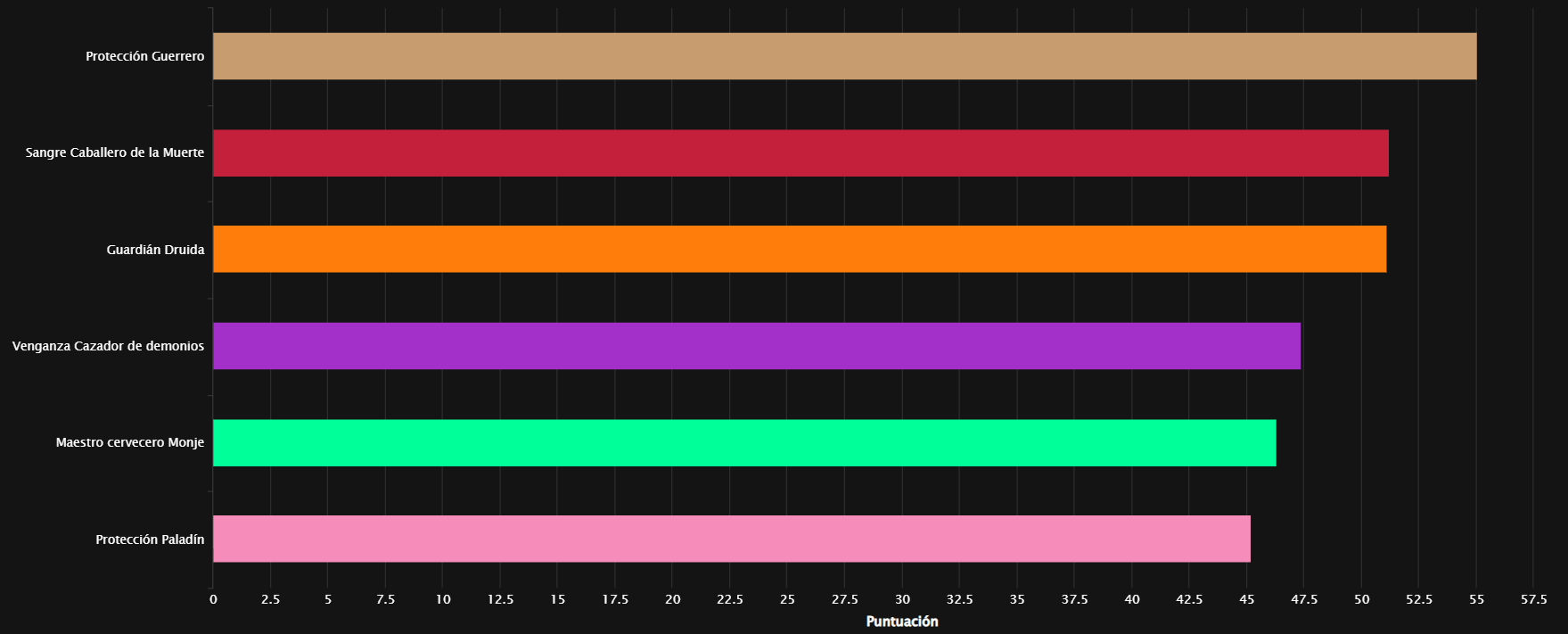The width and height of the screenshot is (1568, 634).
Task: Click the '17.5' x-axis tick label
Action: pyautogui.click(x=615, y=599)
